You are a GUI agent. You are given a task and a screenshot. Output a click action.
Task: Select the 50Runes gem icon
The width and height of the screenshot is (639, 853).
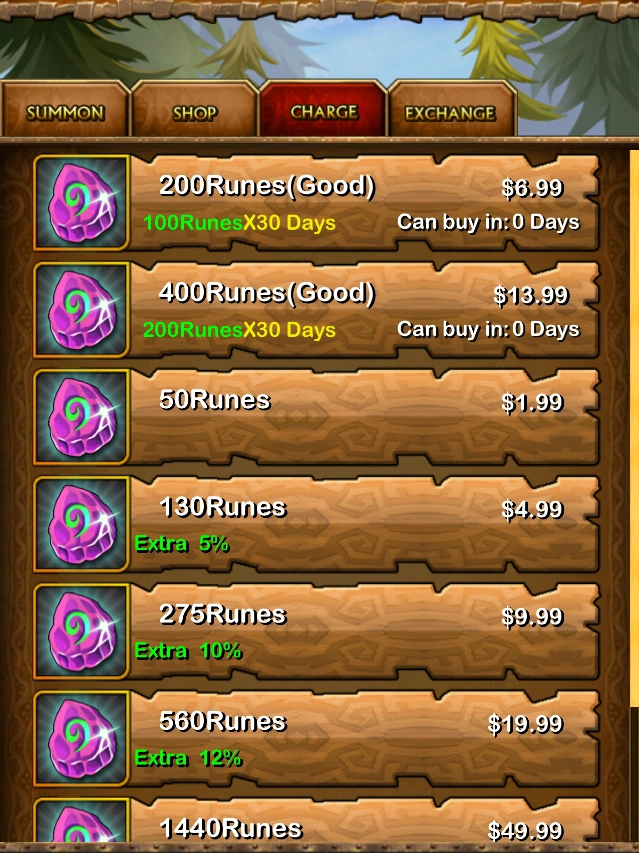point(81,417)
